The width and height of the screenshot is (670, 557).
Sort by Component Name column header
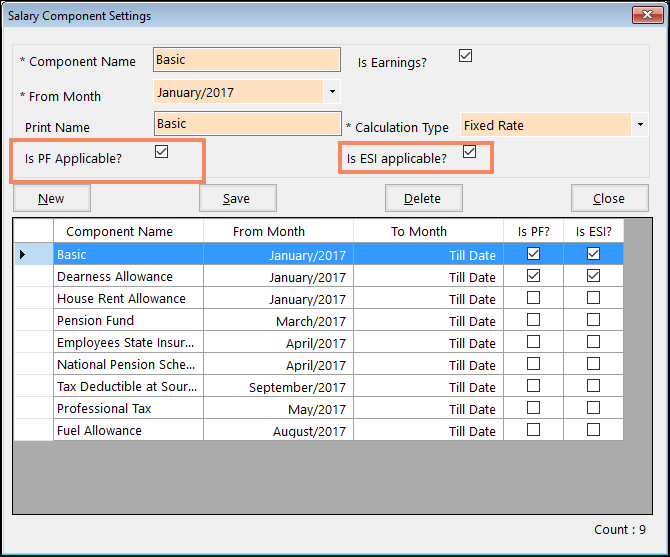point(128,231)
